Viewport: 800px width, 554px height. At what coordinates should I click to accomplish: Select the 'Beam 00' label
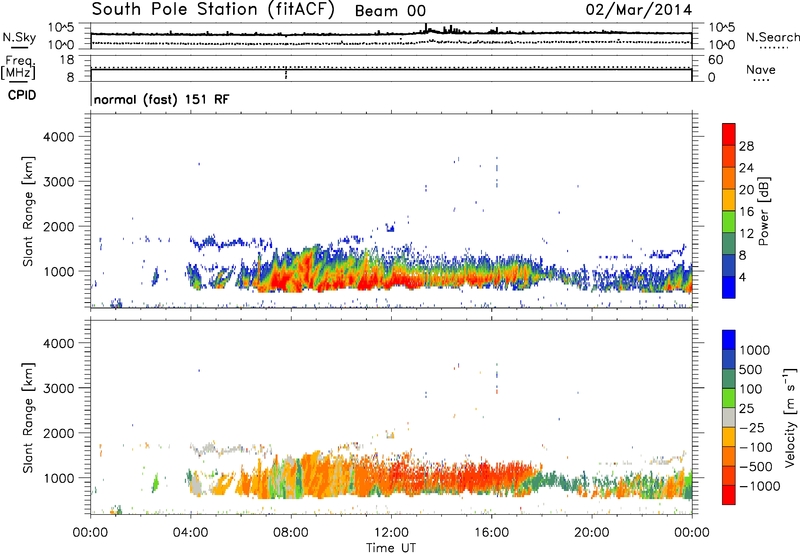click(390, 11)
